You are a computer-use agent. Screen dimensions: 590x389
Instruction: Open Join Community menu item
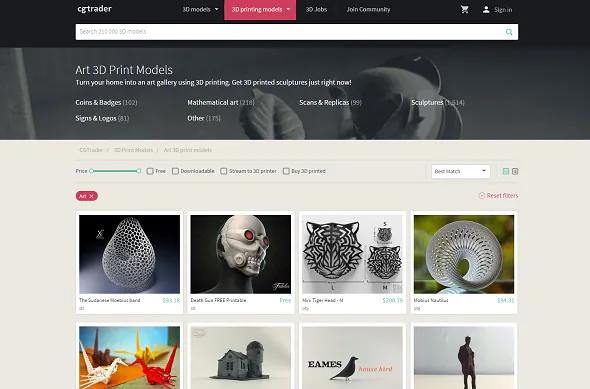click(368, 9)
